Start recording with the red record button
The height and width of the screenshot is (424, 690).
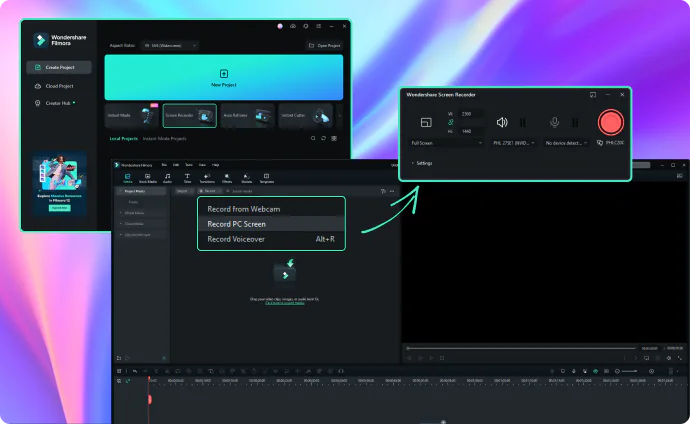click(x=611, y=122)
